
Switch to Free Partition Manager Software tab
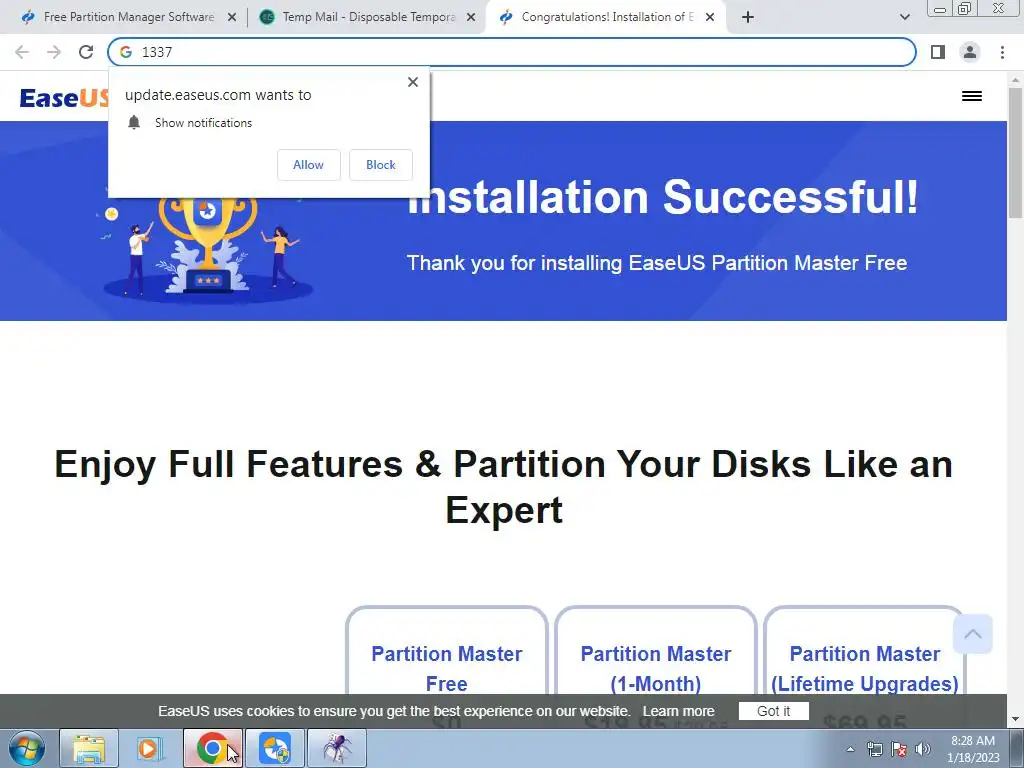(x=128, y=18)
